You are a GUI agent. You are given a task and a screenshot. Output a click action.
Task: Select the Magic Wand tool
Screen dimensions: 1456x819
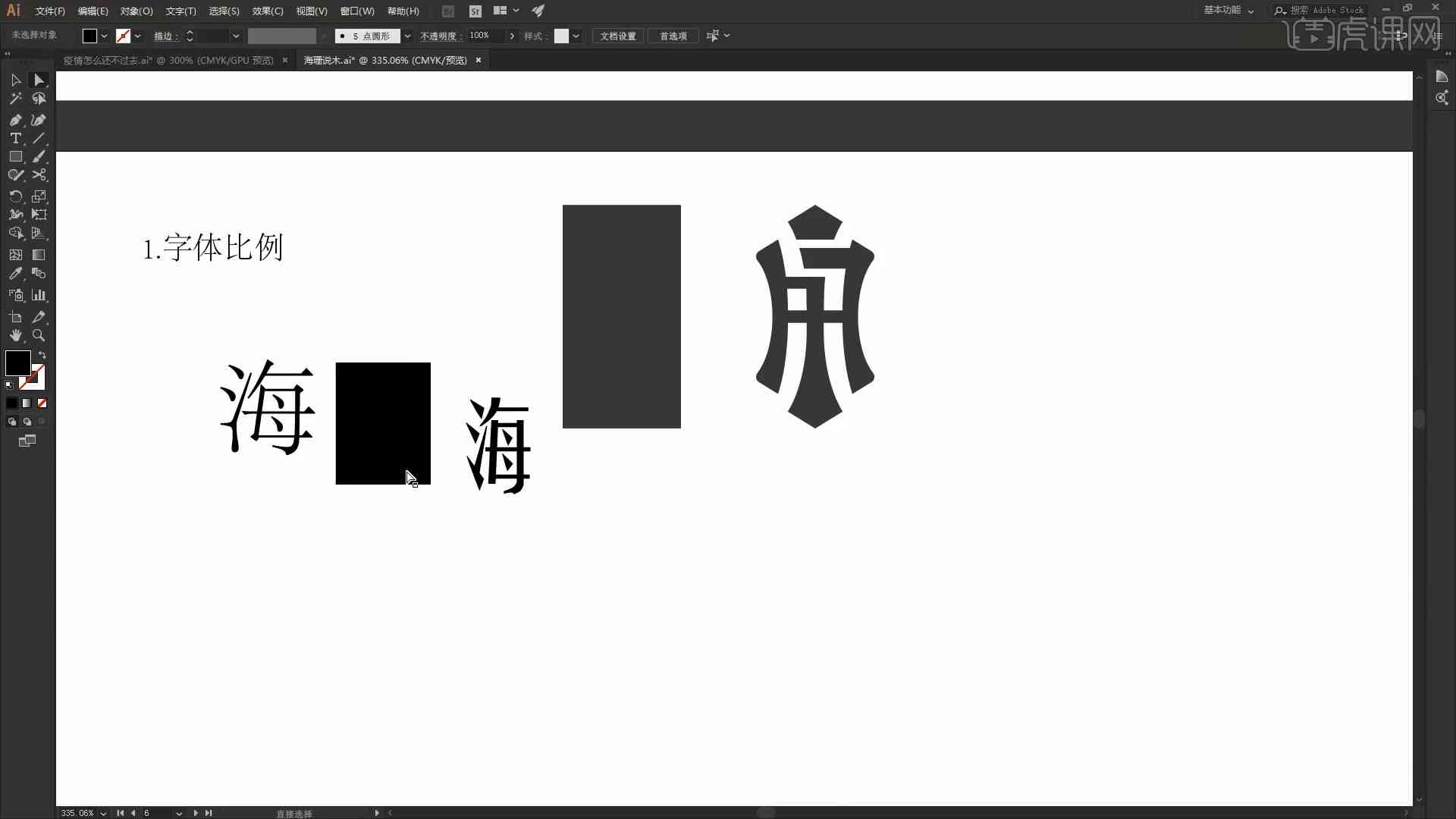15,99
